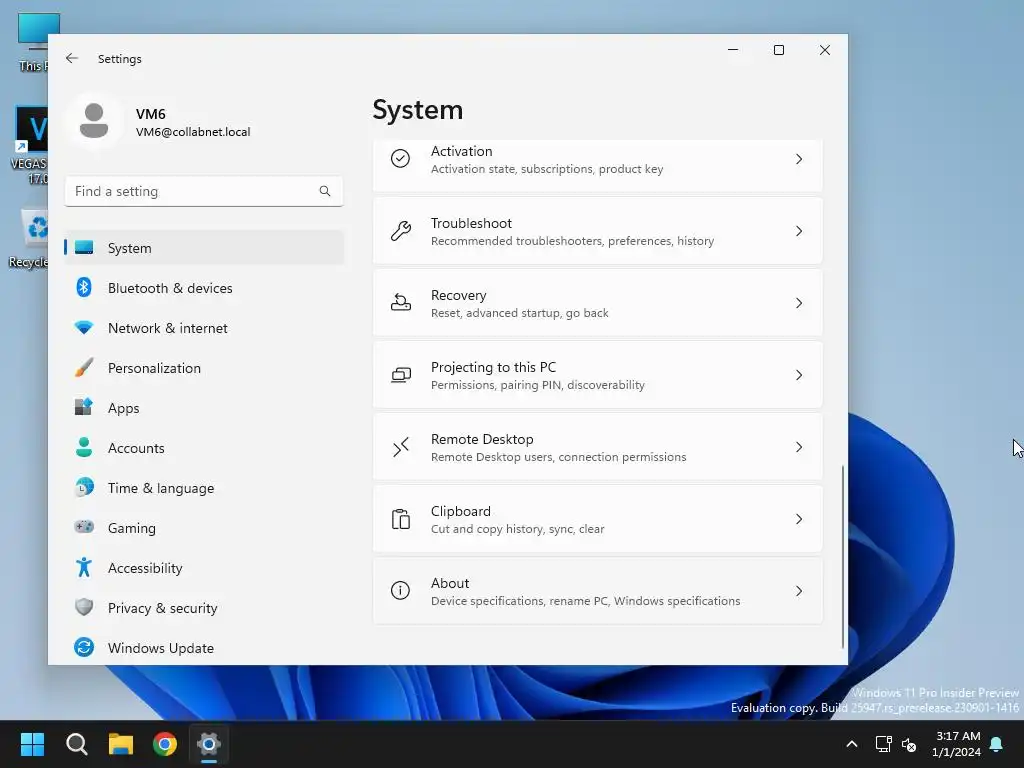The image size is (1024, 768).
Task: Click the Clipboard icon
Action: tap(400, 519)
